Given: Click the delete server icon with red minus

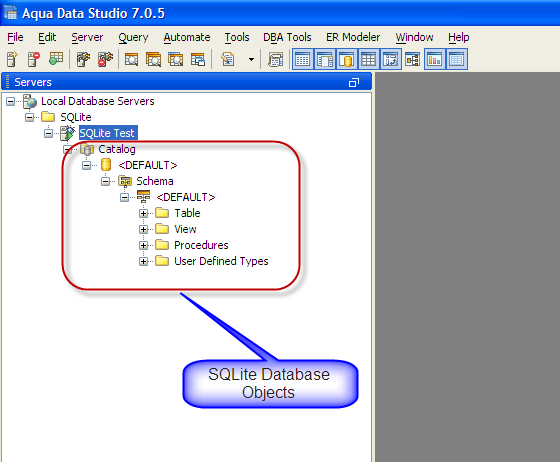Looking at the screenshot, I should coord(34,59).
